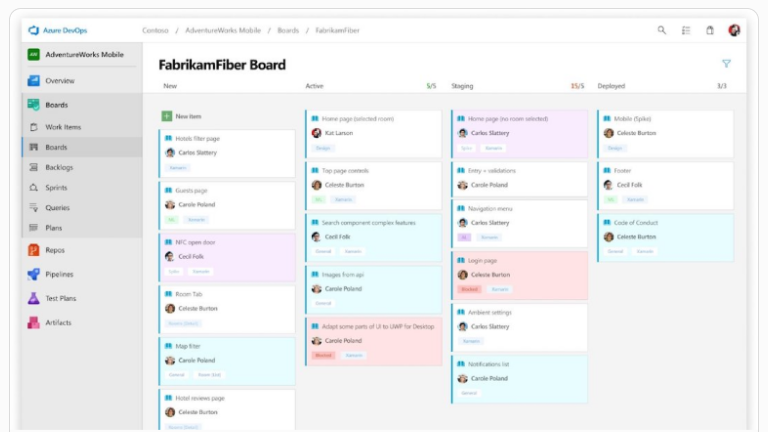This screenshot has width=768, height=432.
Task: Open the marketplace shopping bag icon
Action: 710,30
